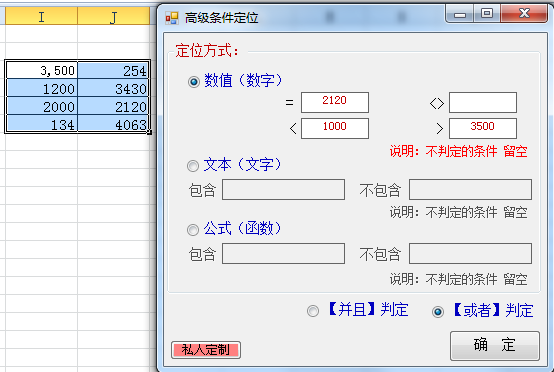Choose the 【或者】判定 radio button
Screen dimensions: 554x372
(438, 312)
